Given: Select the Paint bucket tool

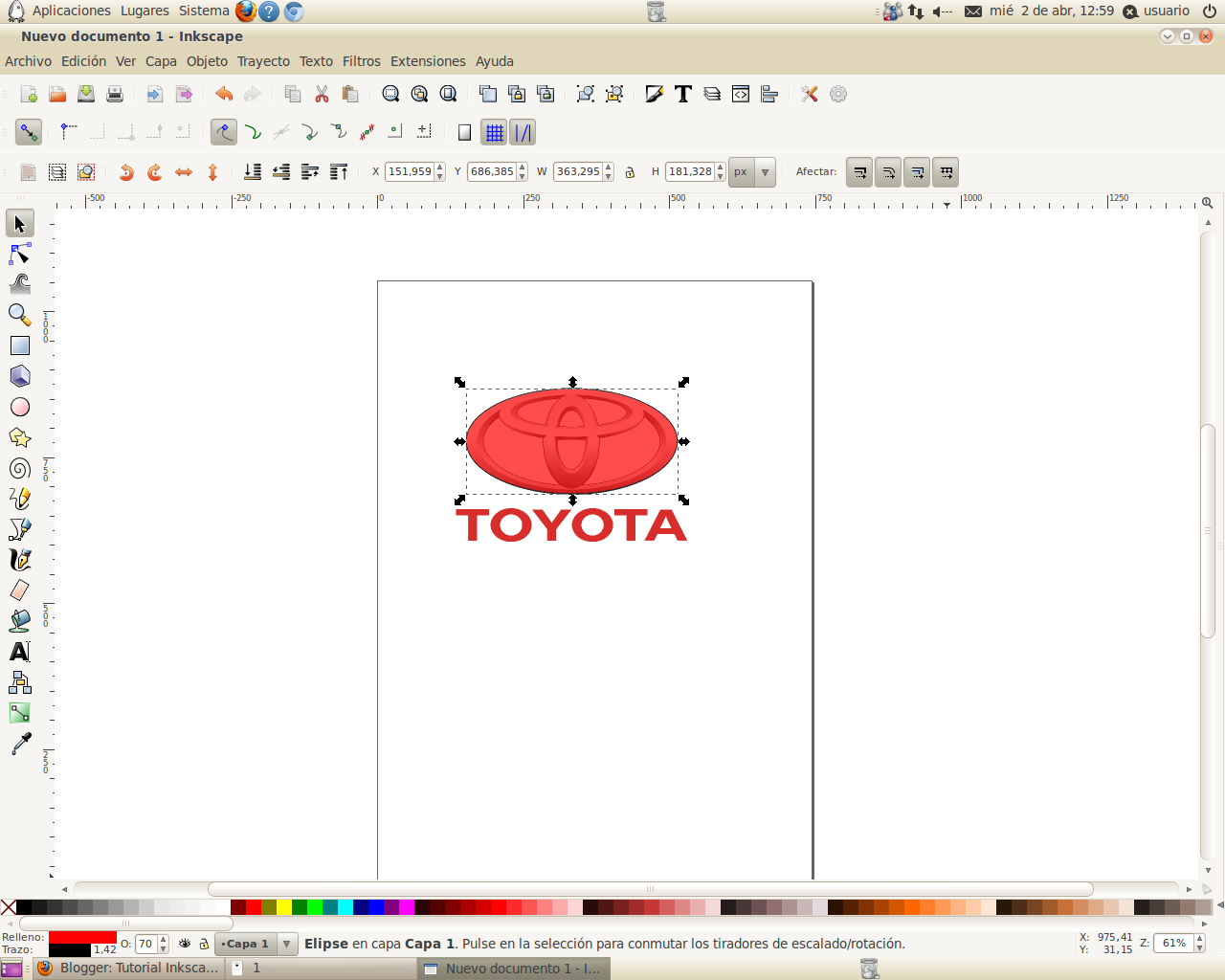Looking at the screenshot, I should [x=19, y=621].
